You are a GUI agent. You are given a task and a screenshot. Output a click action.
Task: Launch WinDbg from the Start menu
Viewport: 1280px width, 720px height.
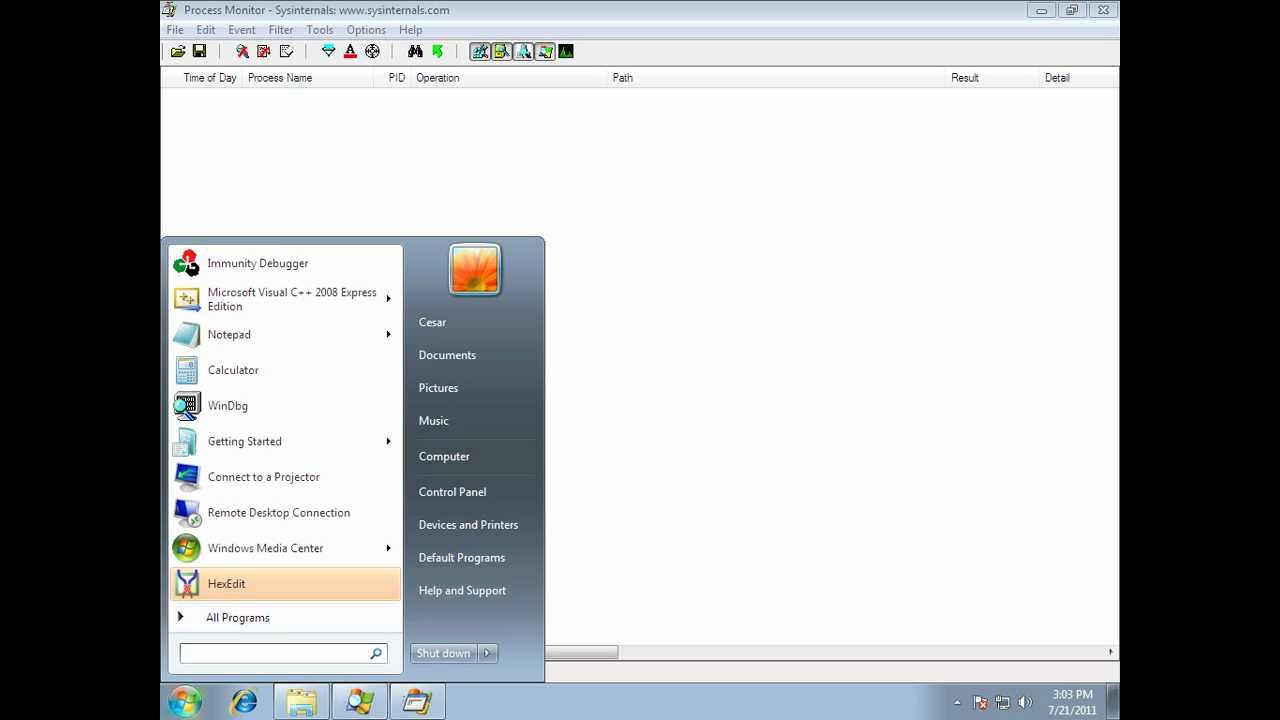pyautogui.click(x=285, y=406)
